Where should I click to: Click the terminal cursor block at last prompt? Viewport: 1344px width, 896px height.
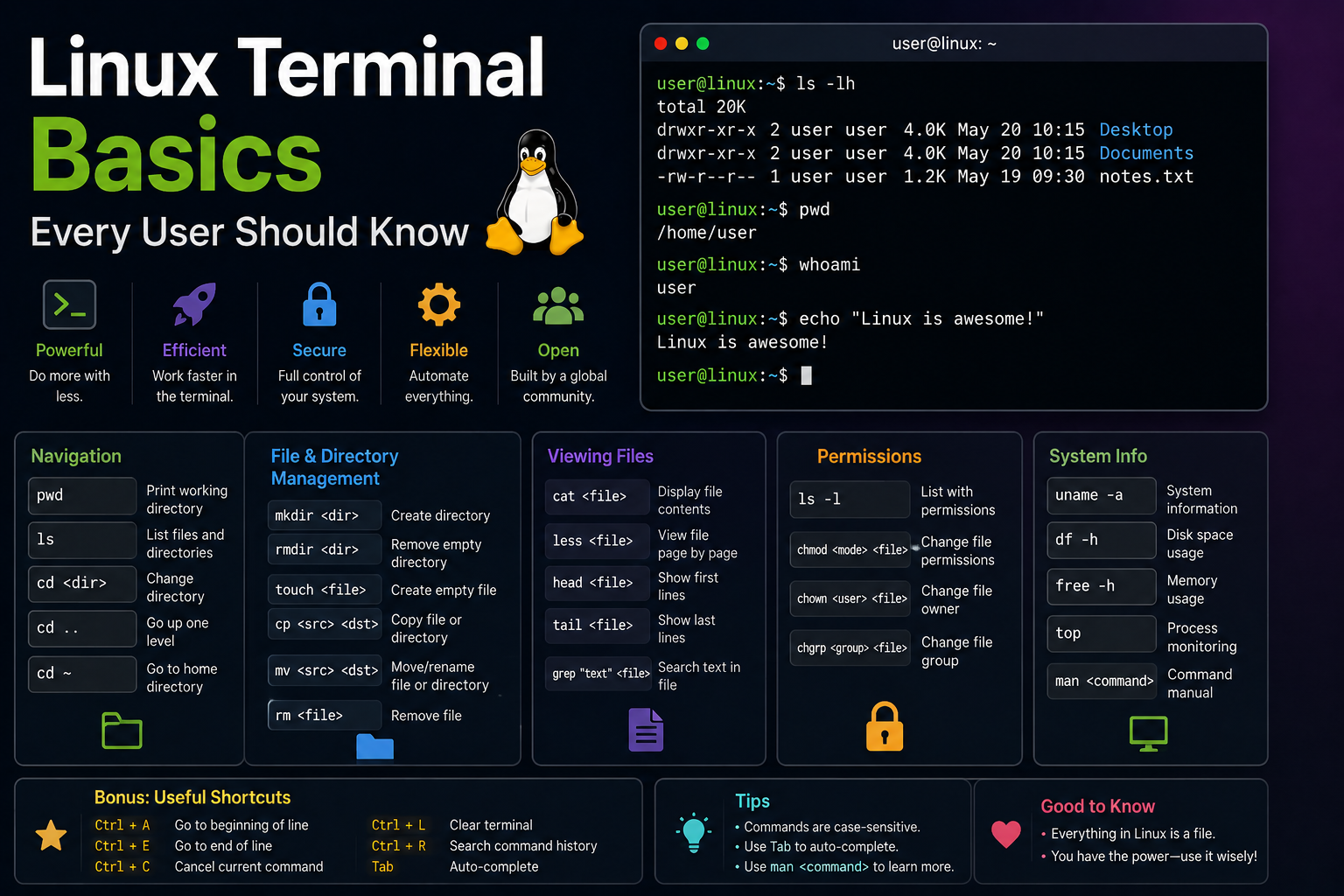tap(807, 375)
